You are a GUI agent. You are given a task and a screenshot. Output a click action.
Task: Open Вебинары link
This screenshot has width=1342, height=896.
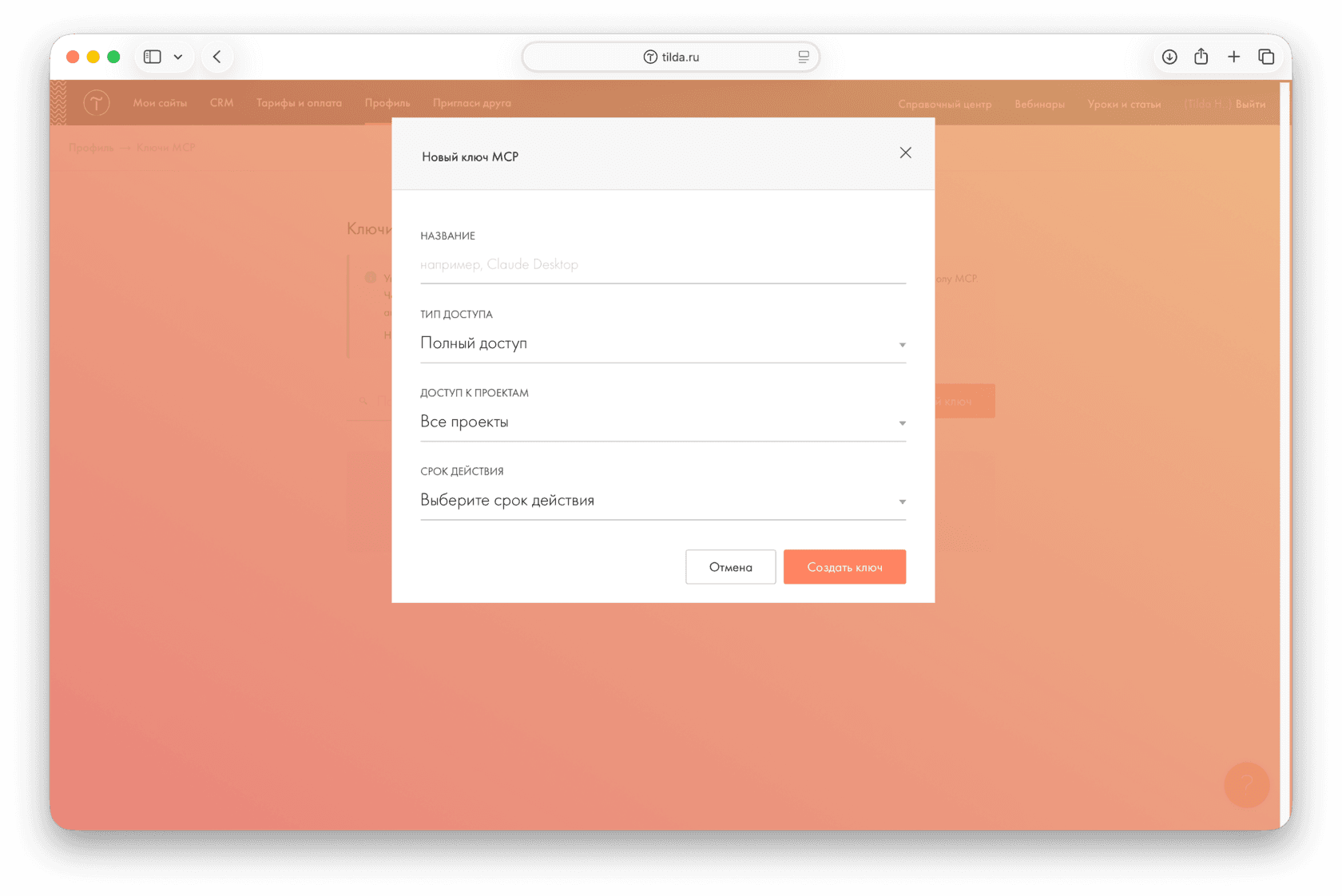pos(1039,104)
